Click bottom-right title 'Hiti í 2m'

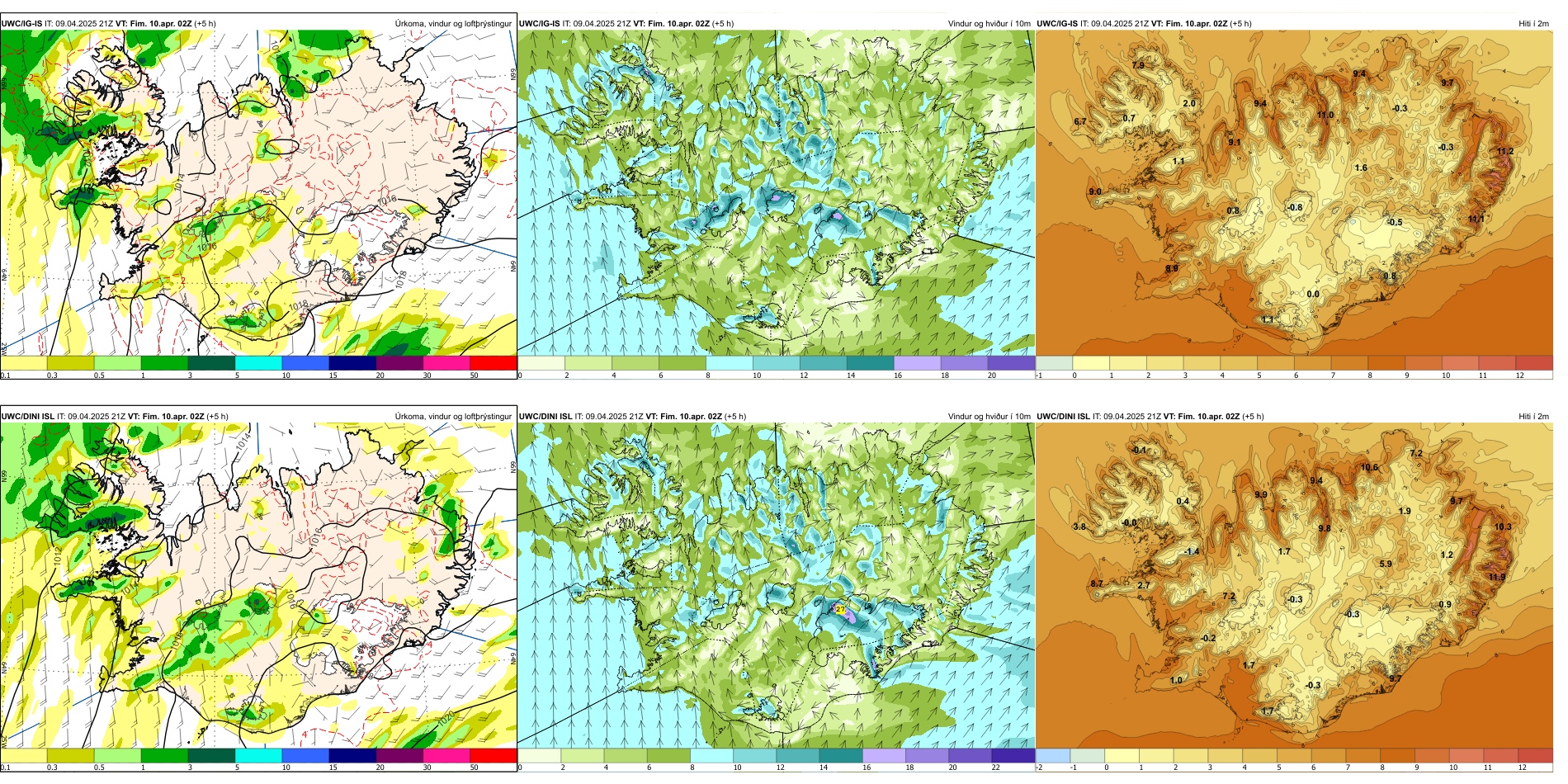(1533, 417)
